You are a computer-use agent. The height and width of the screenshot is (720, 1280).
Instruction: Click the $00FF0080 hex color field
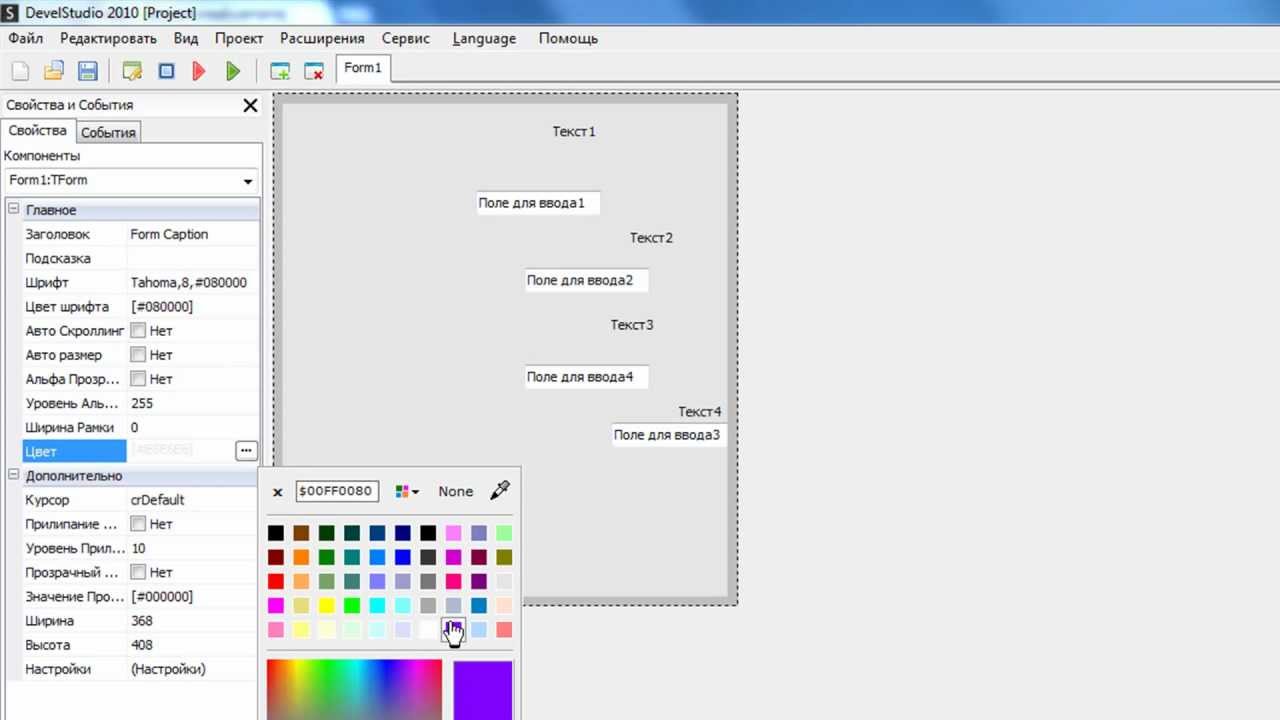pos(337,491)
